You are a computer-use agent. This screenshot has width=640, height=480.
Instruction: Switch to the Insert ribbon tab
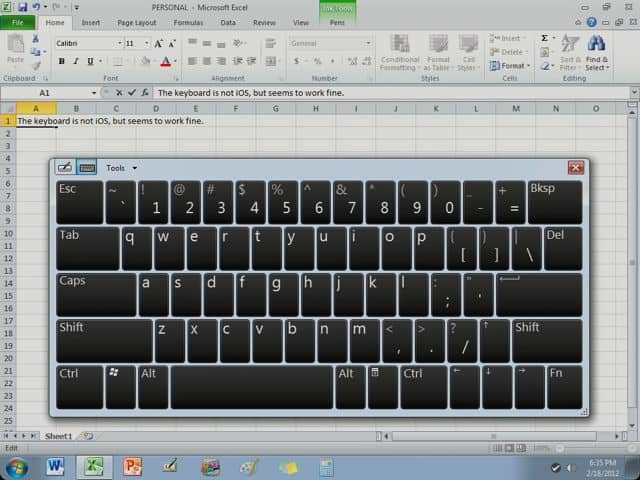(x=91, y=23)
